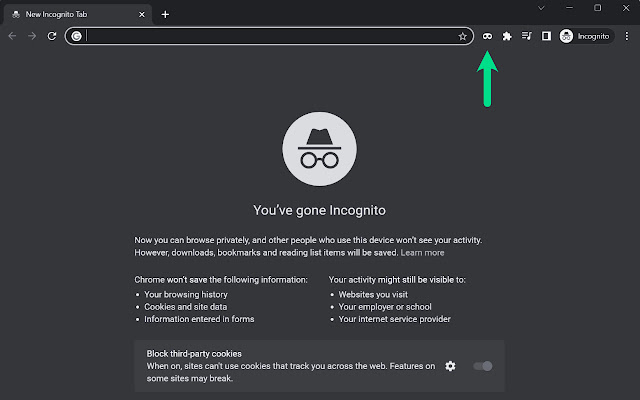This screenshot has width=640, height=400.
Task: Open the media controls icon
Action: (527, 36)
